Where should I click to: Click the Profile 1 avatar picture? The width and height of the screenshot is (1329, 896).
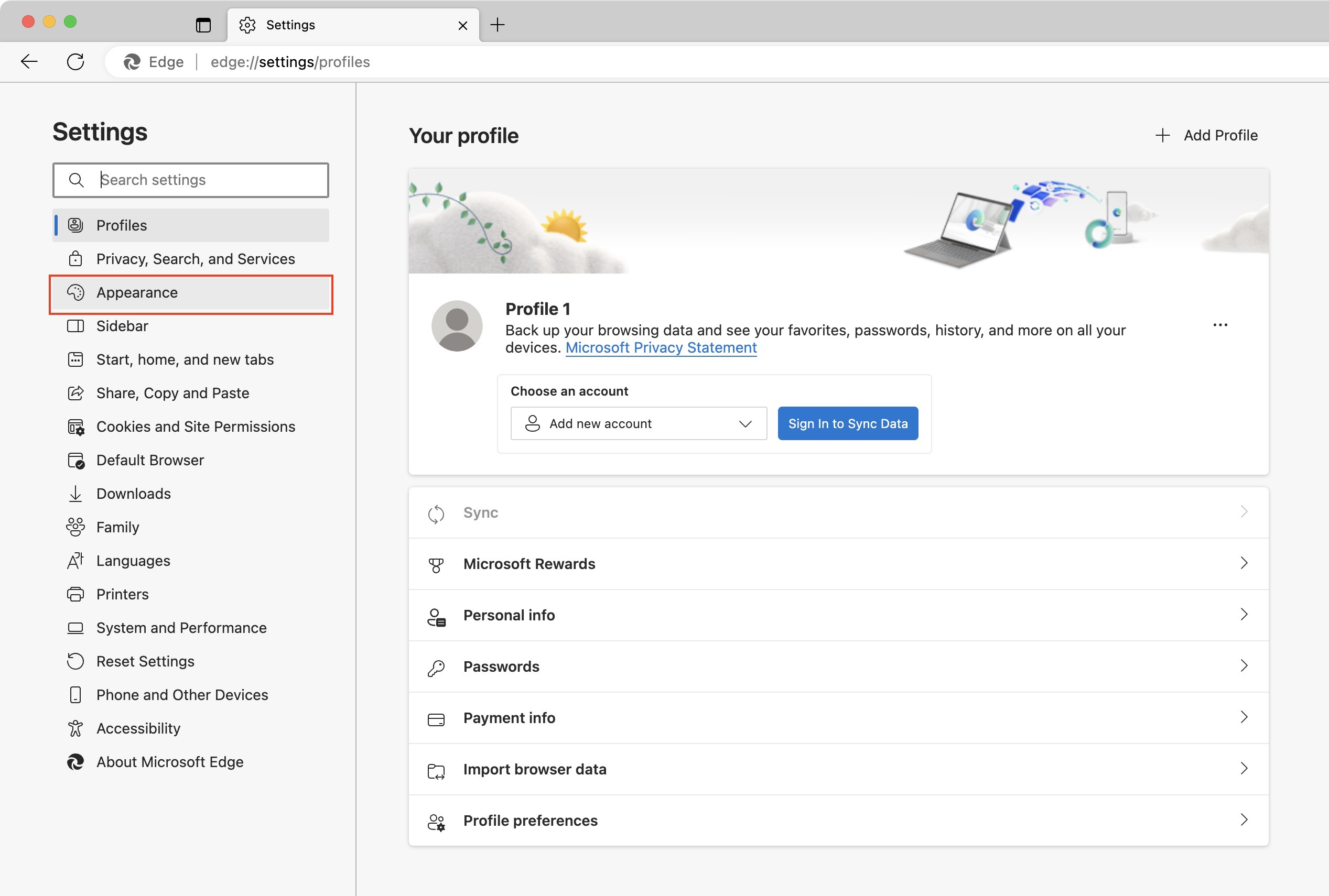point(457,326)
